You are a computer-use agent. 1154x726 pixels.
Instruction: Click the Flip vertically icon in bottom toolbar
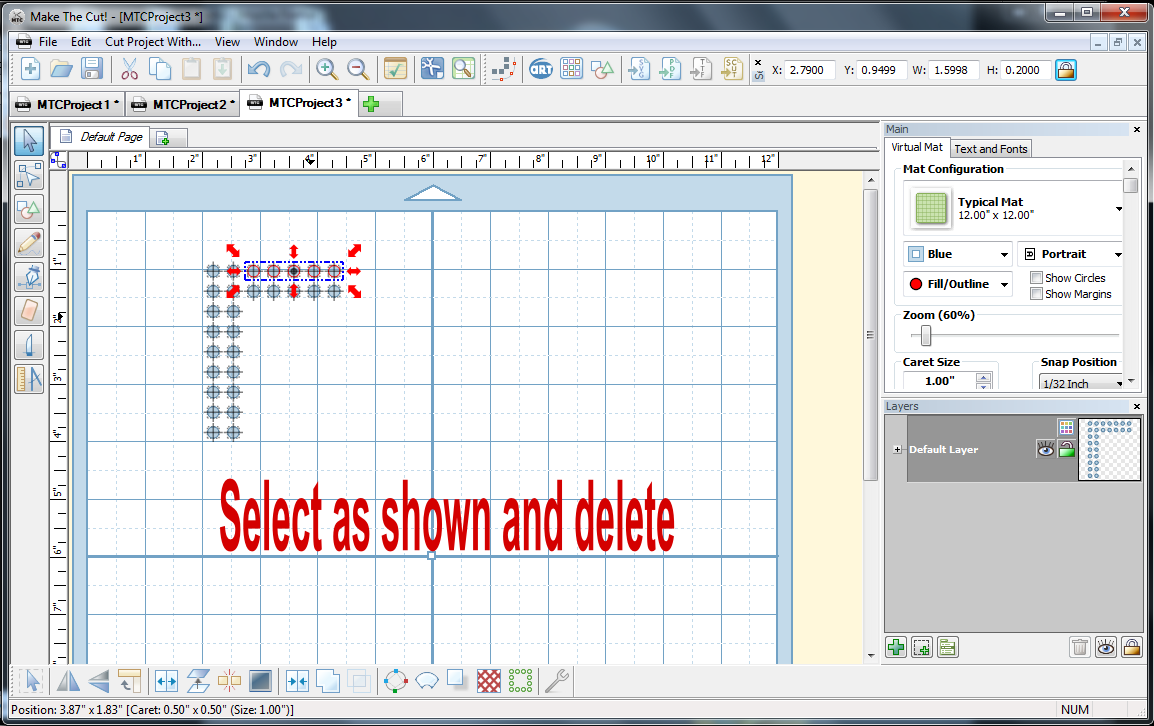99,681
